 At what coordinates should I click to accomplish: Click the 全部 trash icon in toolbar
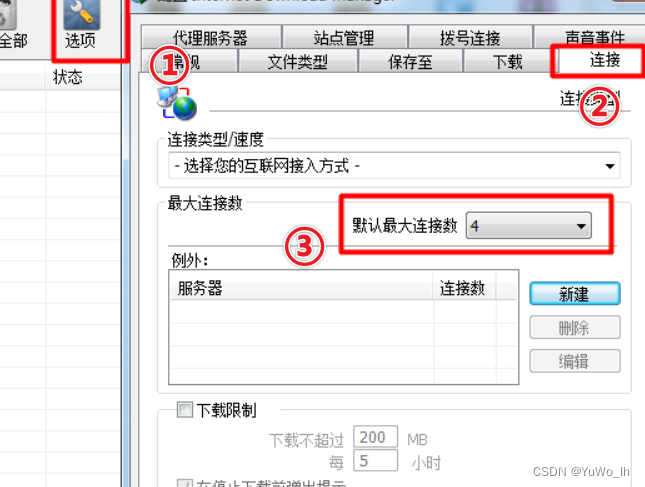pyautogui.click(x=7, y=14)
